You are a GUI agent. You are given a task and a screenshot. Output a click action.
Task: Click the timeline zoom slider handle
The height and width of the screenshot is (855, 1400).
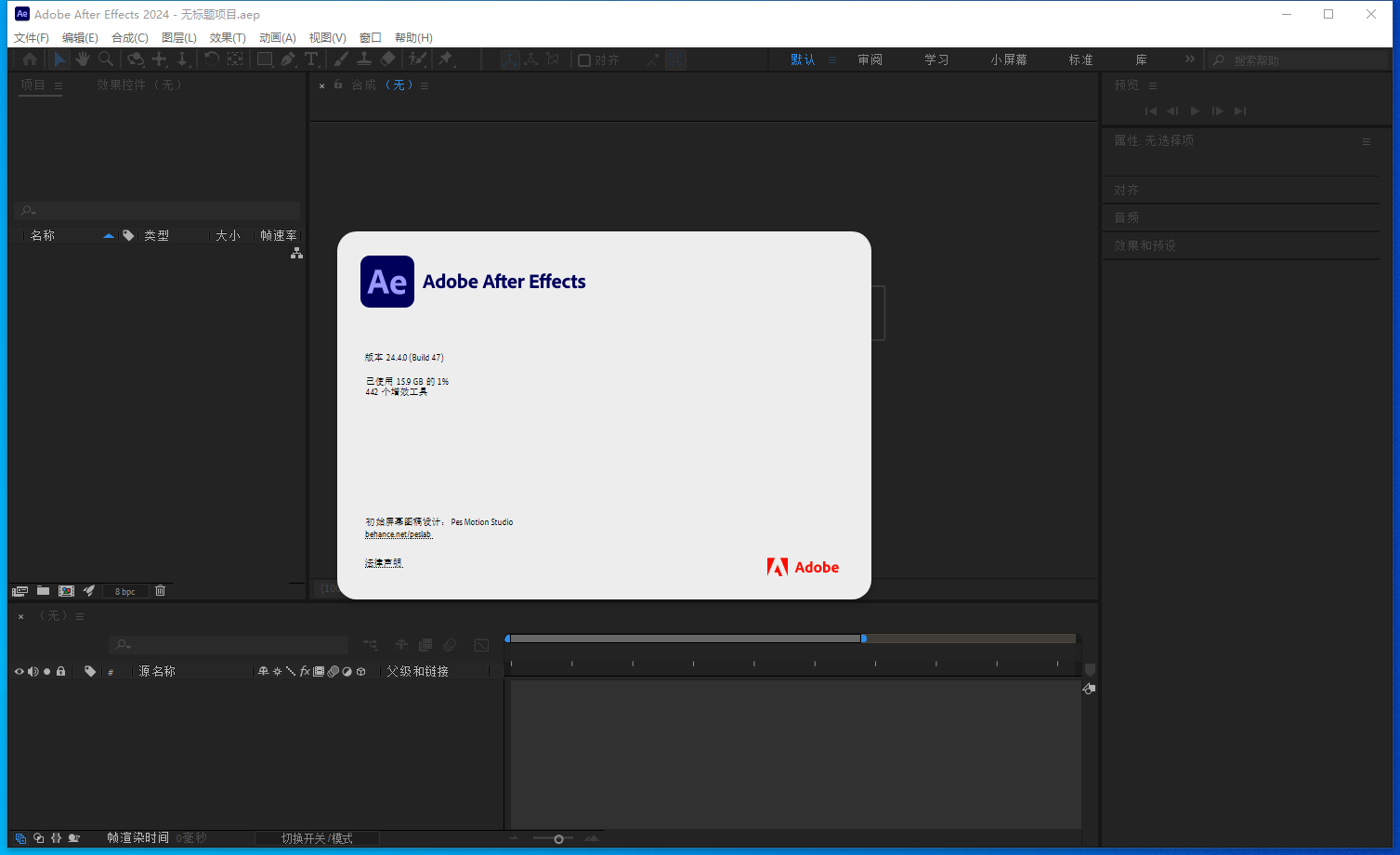click(x=558, y=839)
